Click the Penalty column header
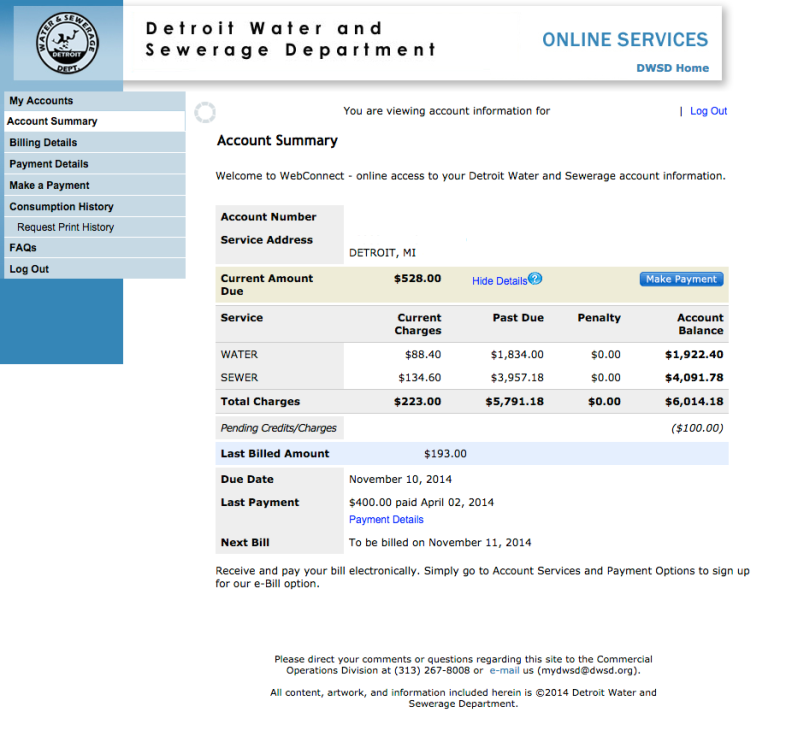This screenshot has height=730, width=786. point(599,318)
